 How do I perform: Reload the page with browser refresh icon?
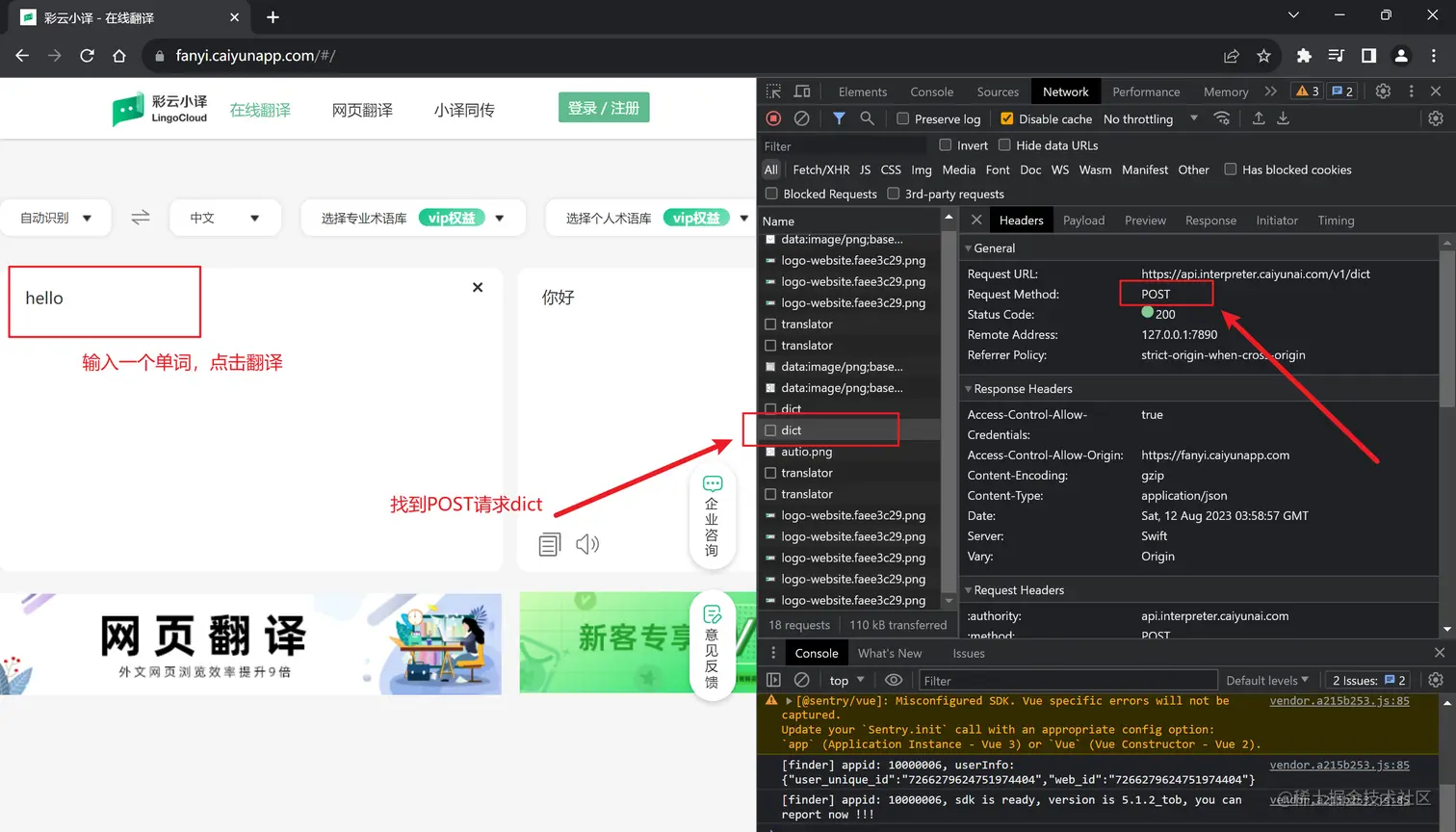point(87,56)
